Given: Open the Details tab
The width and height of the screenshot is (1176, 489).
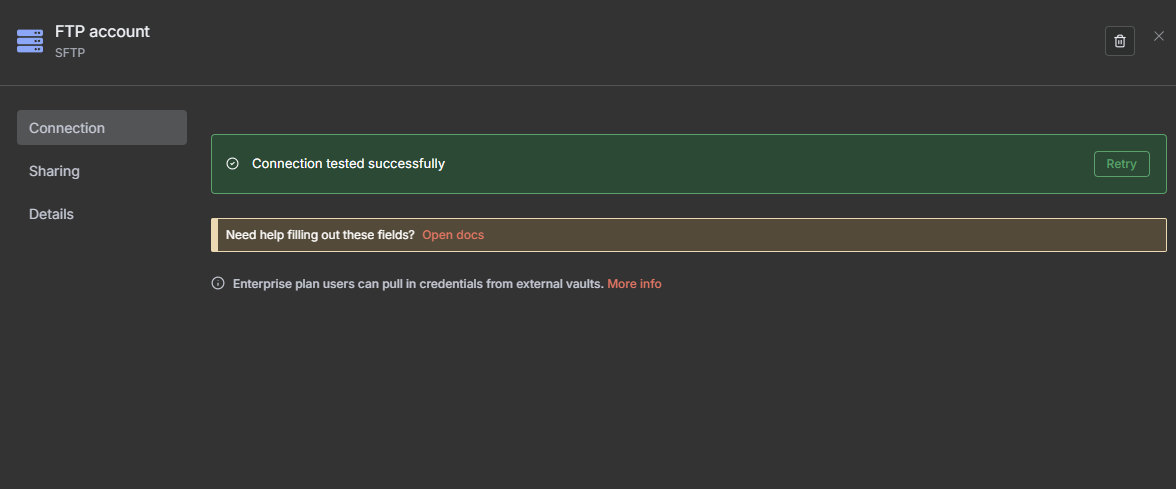Looking at the screenshot, I should coord(52,214).
